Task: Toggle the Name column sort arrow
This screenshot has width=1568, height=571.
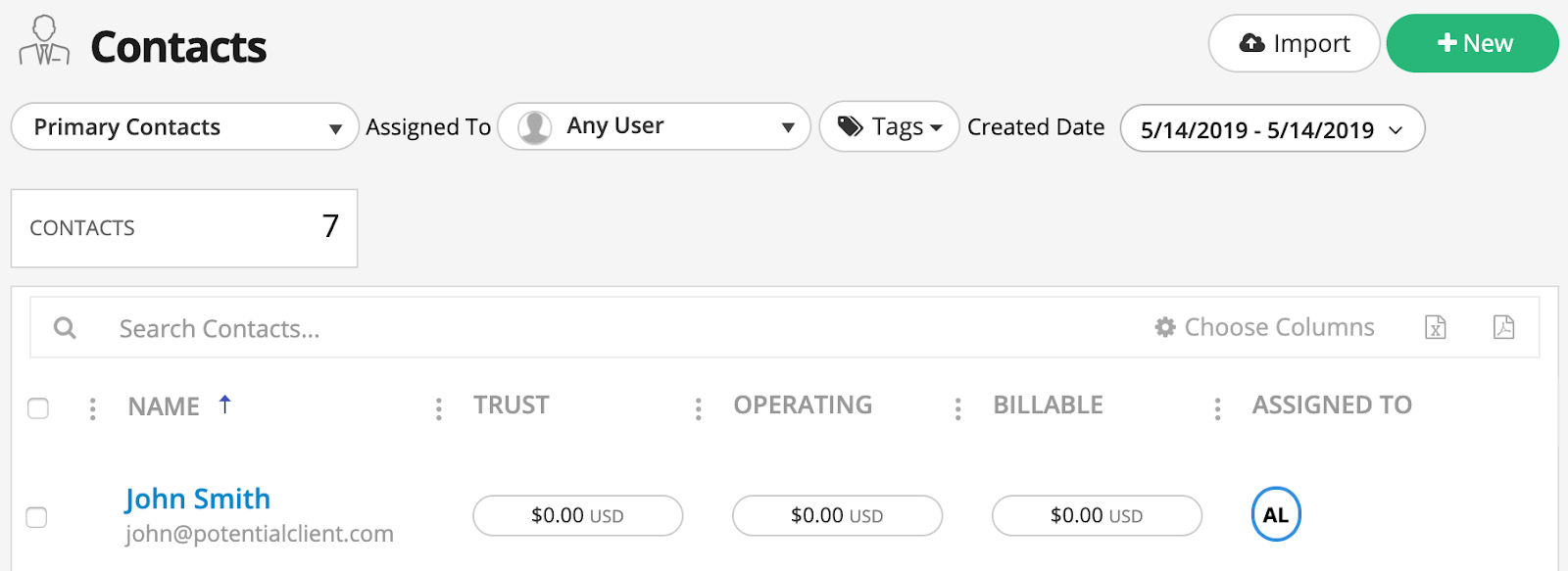Action: click(x=225, y=402)
